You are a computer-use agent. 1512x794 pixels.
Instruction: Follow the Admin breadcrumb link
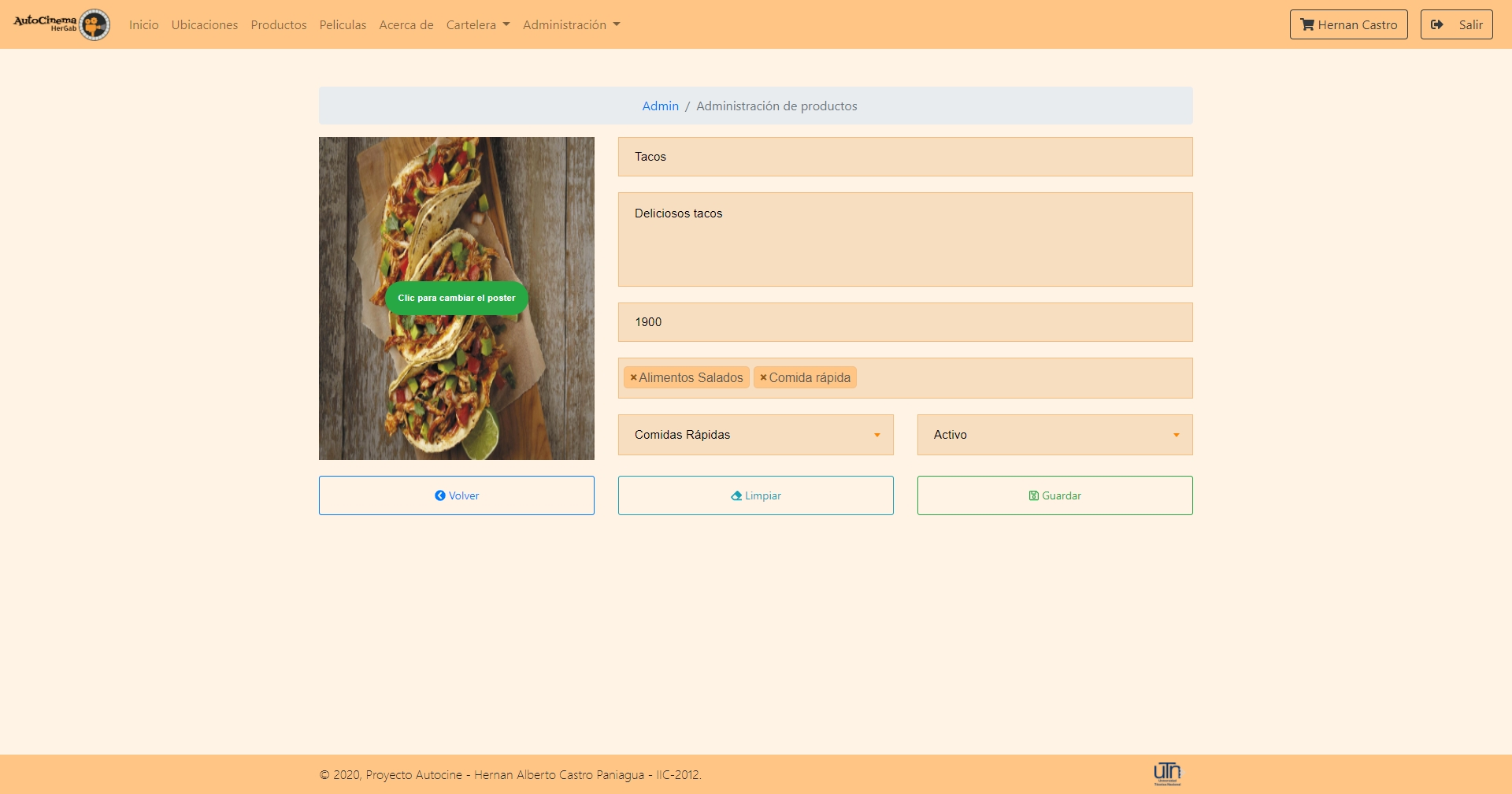[660, 106]
